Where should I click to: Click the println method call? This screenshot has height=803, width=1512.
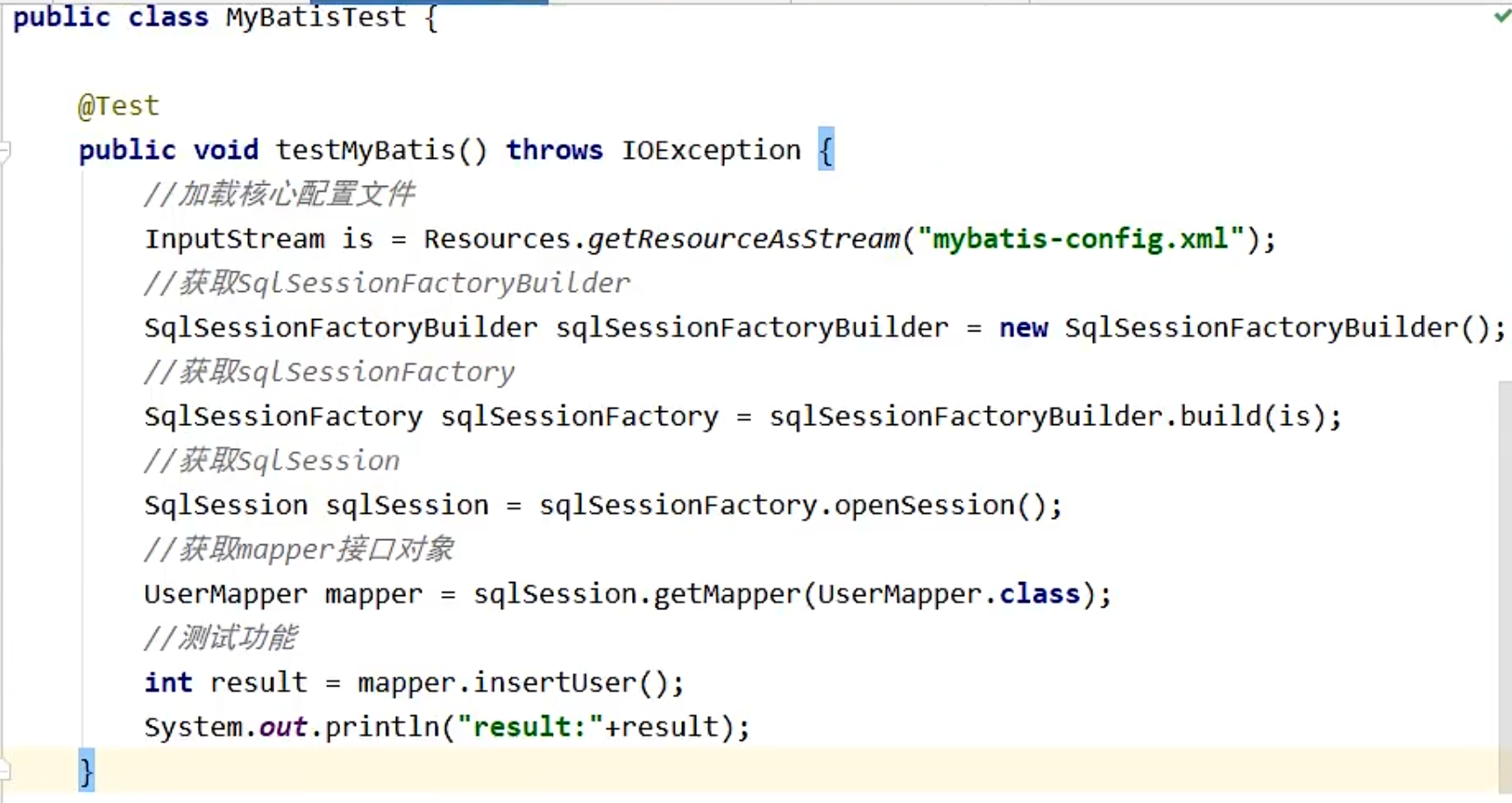coord(382,728)
